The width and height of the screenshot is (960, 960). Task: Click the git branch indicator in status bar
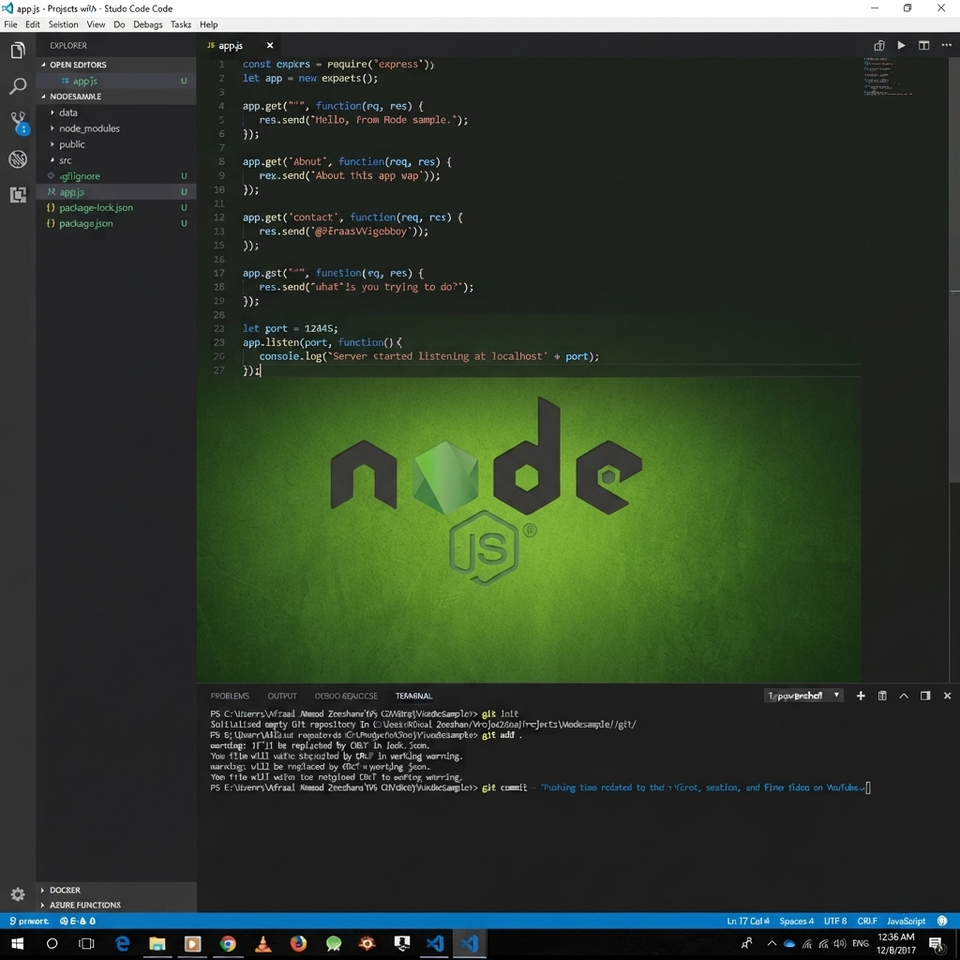tap(29, 921)
